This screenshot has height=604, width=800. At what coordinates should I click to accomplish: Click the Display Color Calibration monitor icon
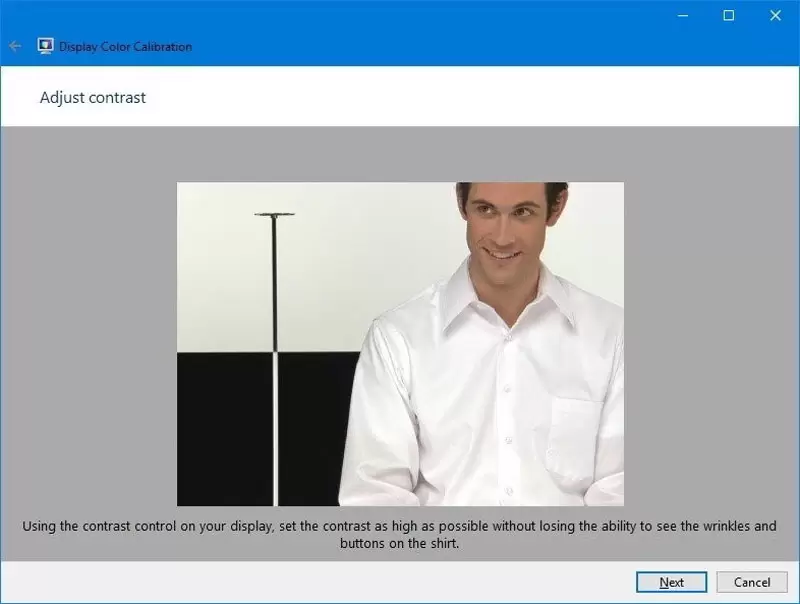[x=45, y=46]
